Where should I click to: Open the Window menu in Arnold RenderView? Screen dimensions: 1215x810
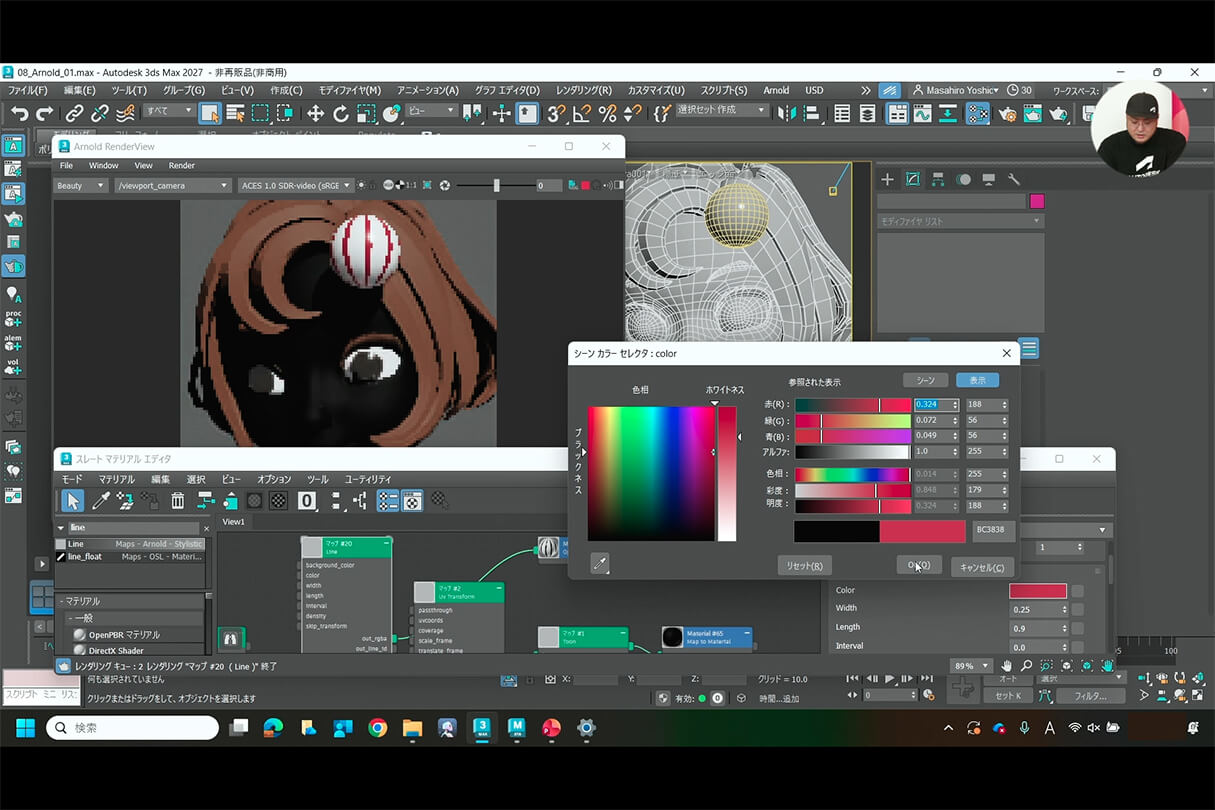(103, 165)
